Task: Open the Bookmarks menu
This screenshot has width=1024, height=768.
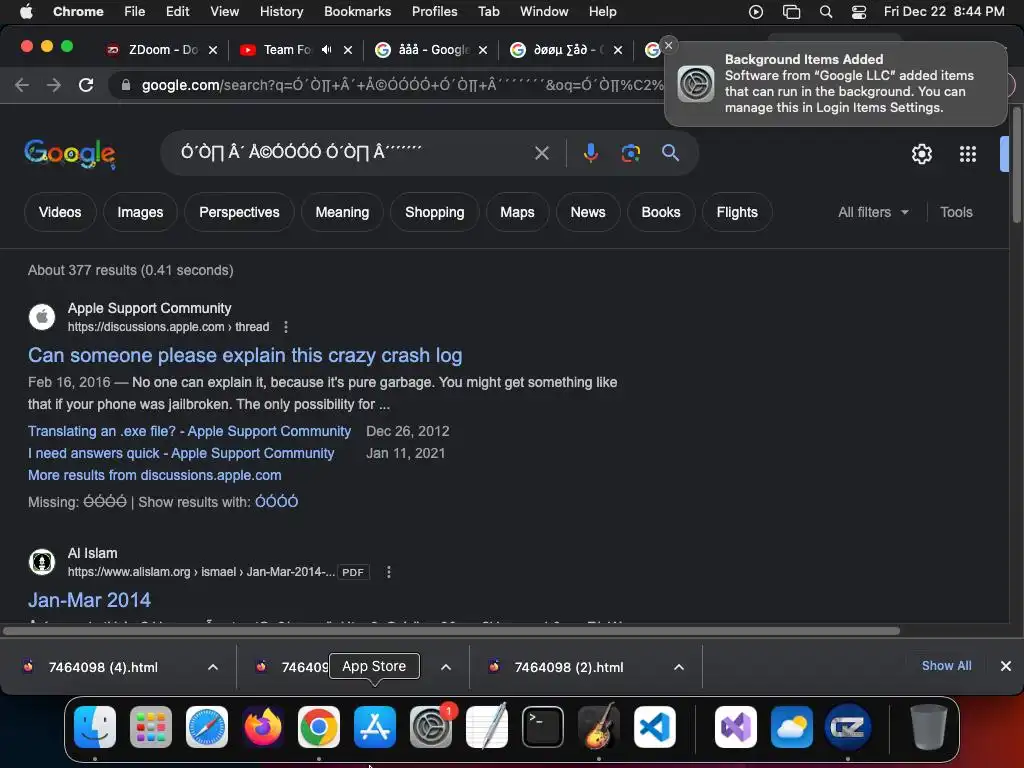Action: pyautogui.click(x=357, y=12)
